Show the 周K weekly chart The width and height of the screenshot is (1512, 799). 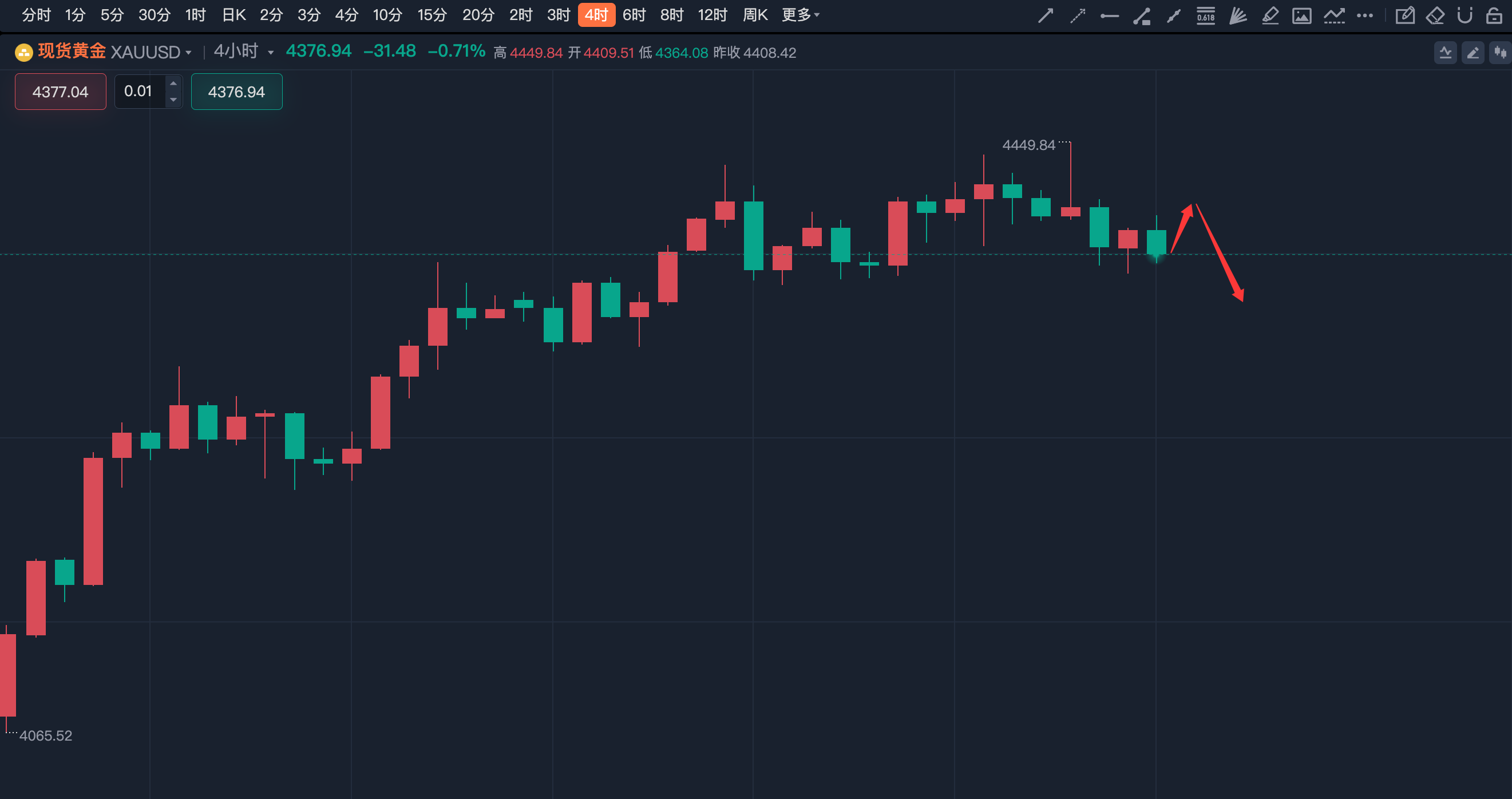(x=755, y=15)
